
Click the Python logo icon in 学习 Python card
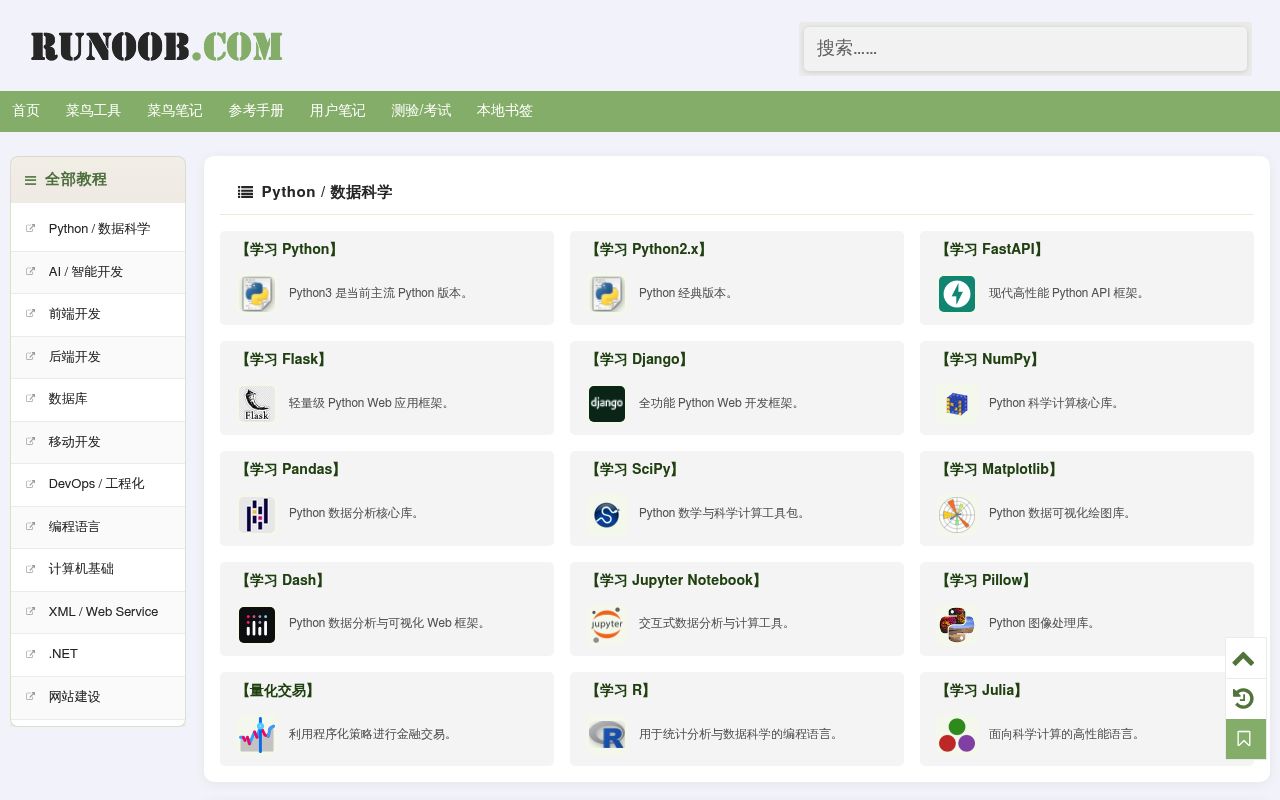coord(257,294)
